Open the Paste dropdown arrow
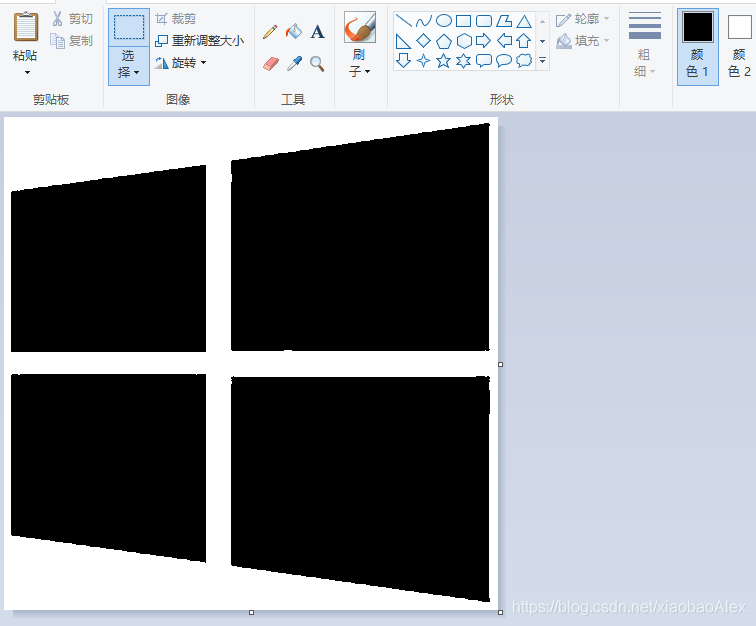Image resolution: width=756 pixels, height=626 pixels. [27, 72]
